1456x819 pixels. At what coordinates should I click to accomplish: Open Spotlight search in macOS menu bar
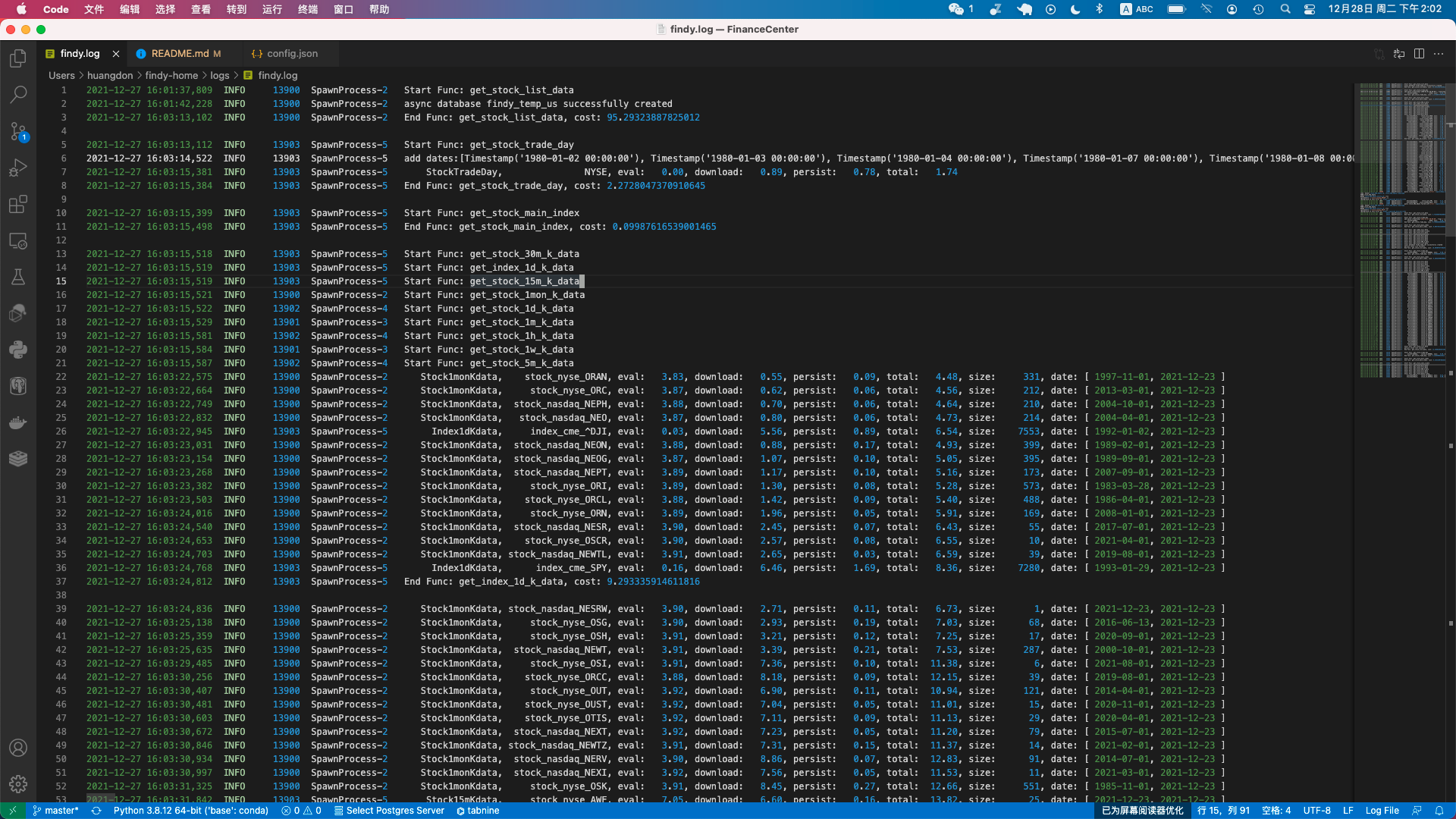[x=1285, y=9]
